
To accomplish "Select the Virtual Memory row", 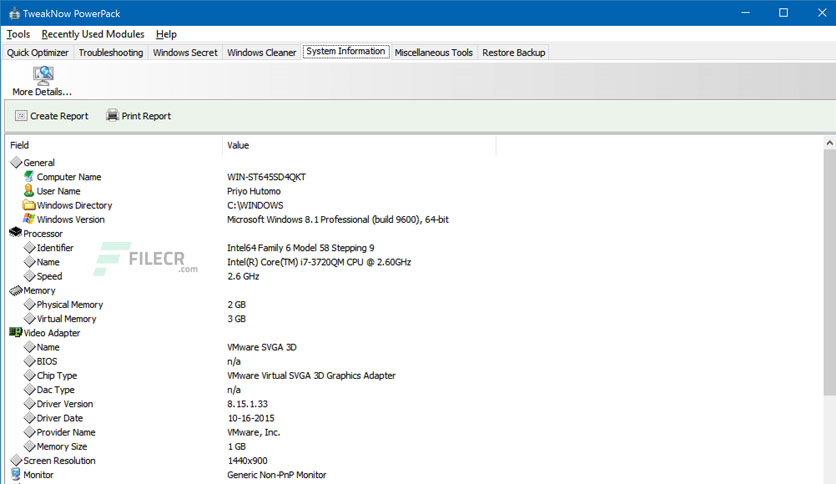I will (x=66, y=319).
